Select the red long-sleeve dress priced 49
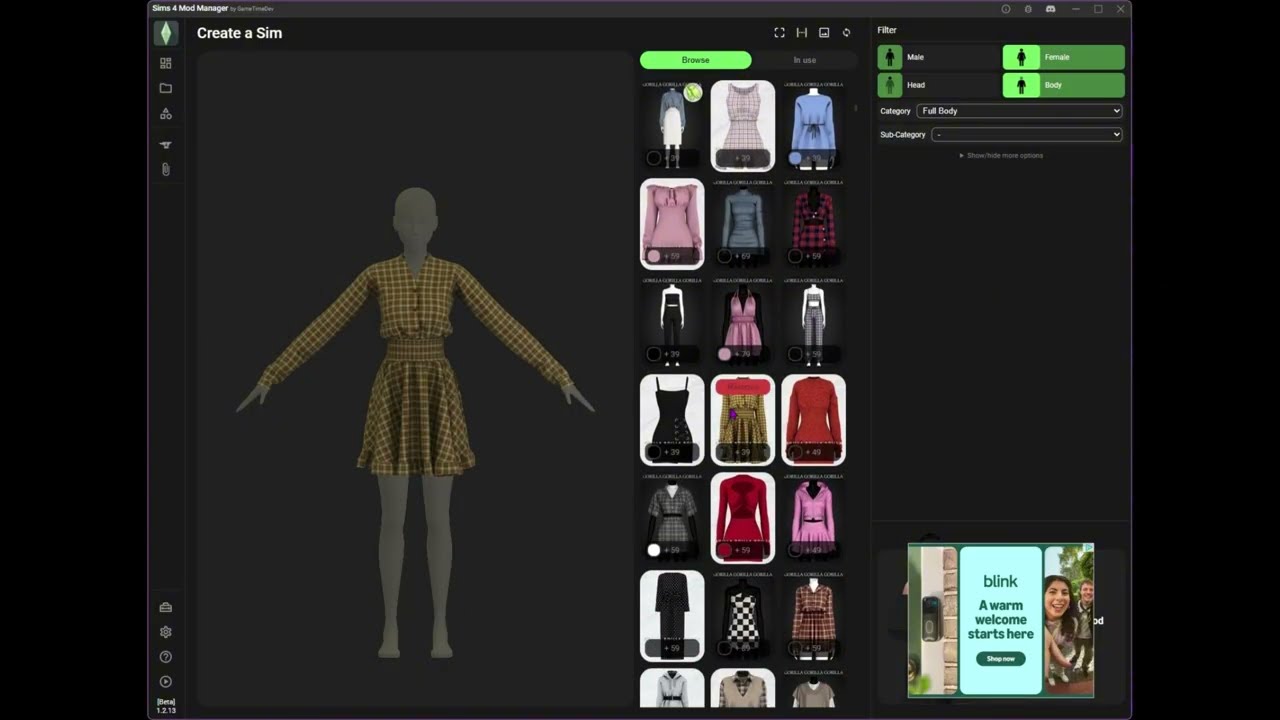This screenshot has width=1280, height=720. pyautogui.click(x=814, y=420)
